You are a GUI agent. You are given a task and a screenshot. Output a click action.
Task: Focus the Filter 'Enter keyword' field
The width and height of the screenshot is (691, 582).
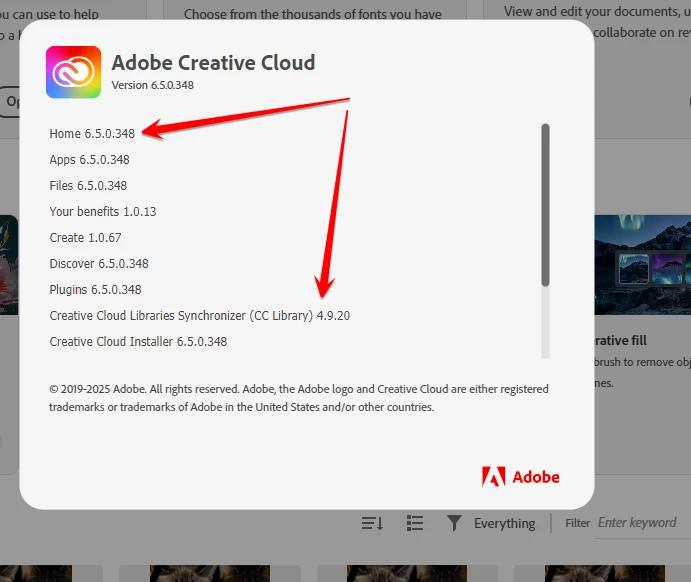coord(644,523)
